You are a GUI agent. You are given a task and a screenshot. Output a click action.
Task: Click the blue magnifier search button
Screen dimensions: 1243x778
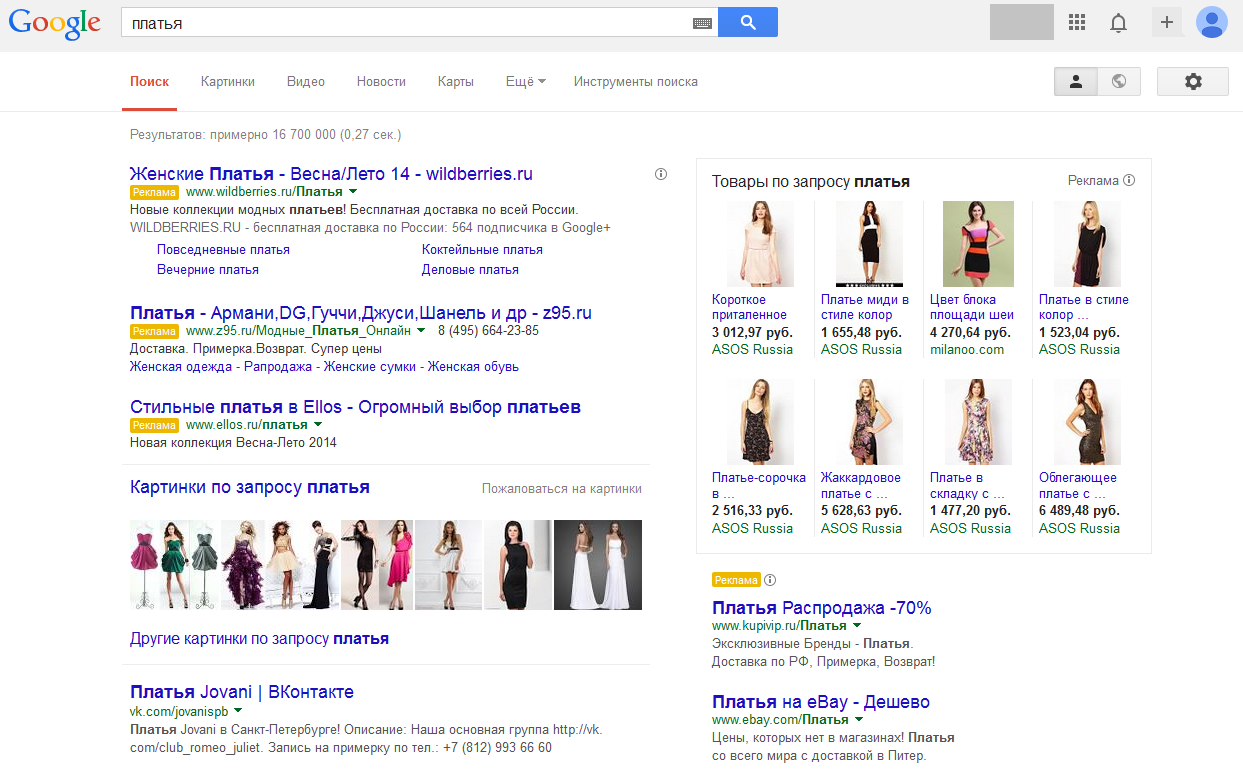point(747,22)
